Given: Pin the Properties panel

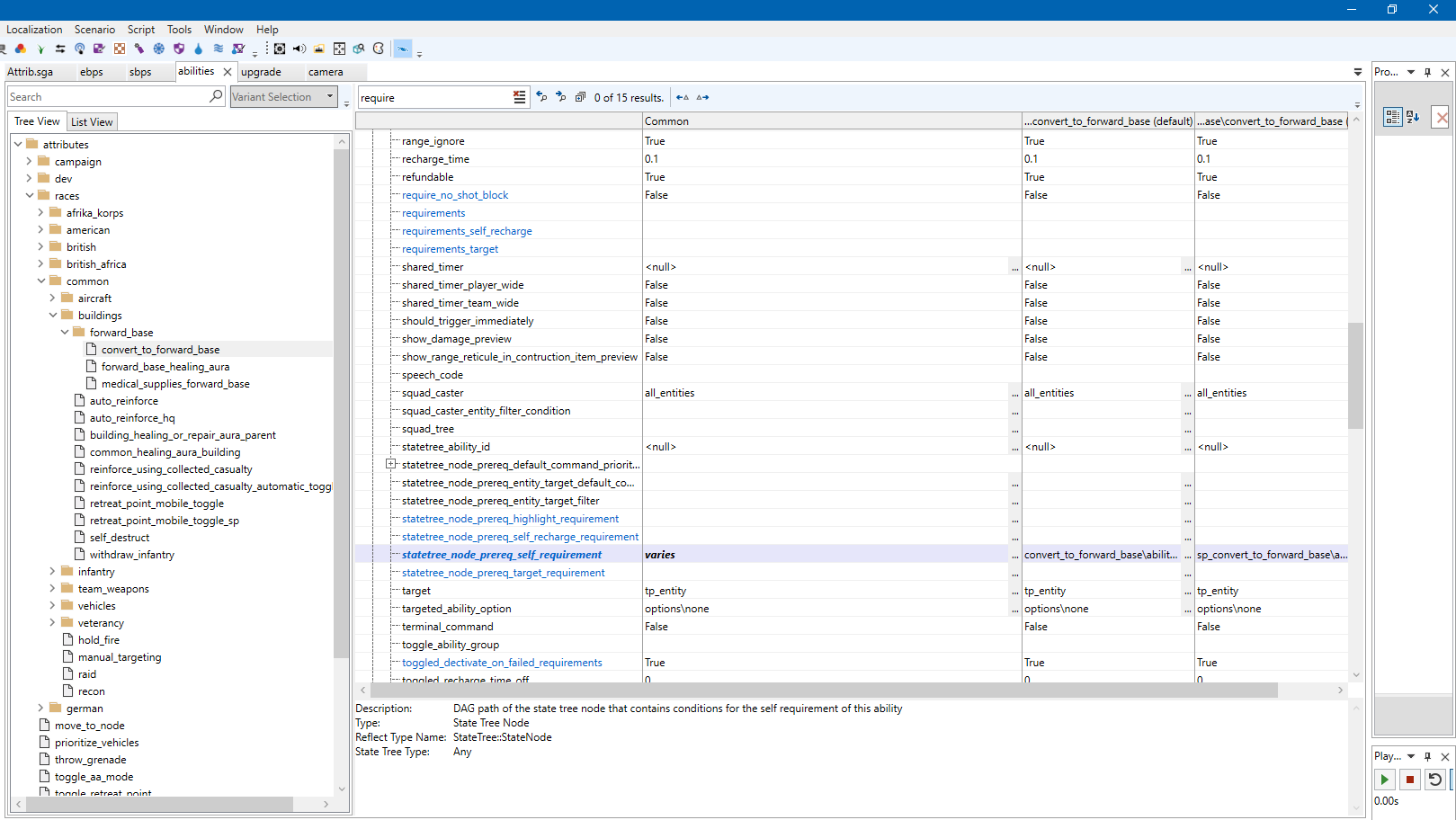Looking at the screenshot, I should [1427, 72].
